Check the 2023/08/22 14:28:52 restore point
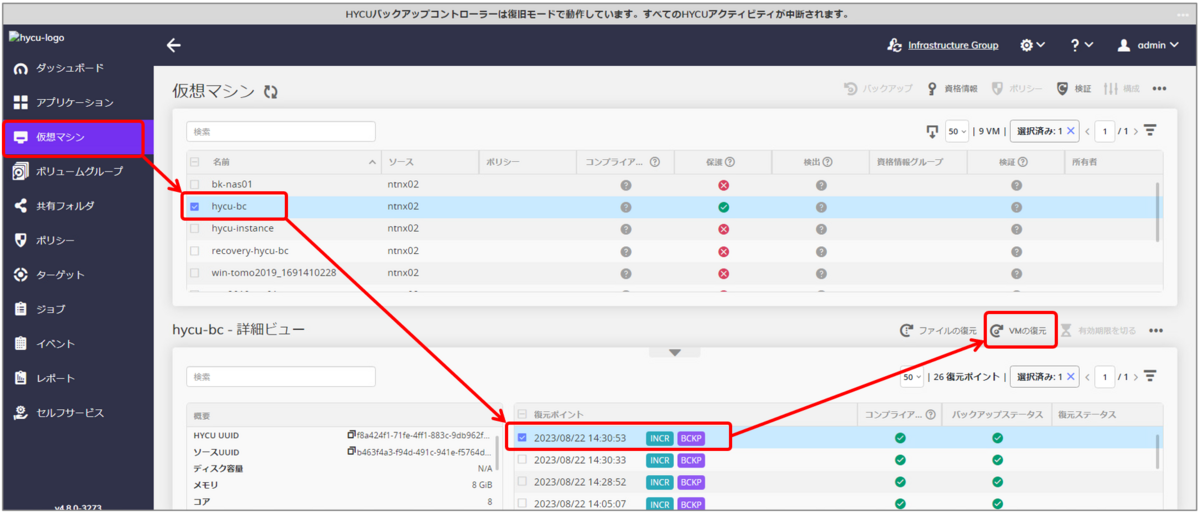1200x513 pixels. [522, 482]
